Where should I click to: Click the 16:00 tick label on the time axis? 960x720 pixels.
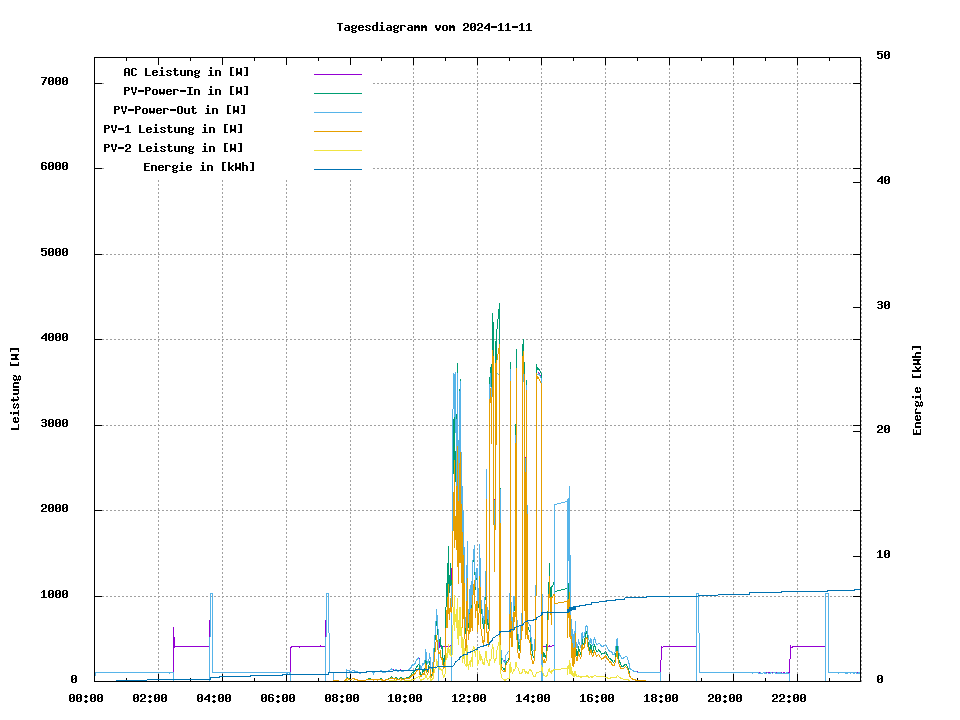pyautogui.click(x=597, y=698)
